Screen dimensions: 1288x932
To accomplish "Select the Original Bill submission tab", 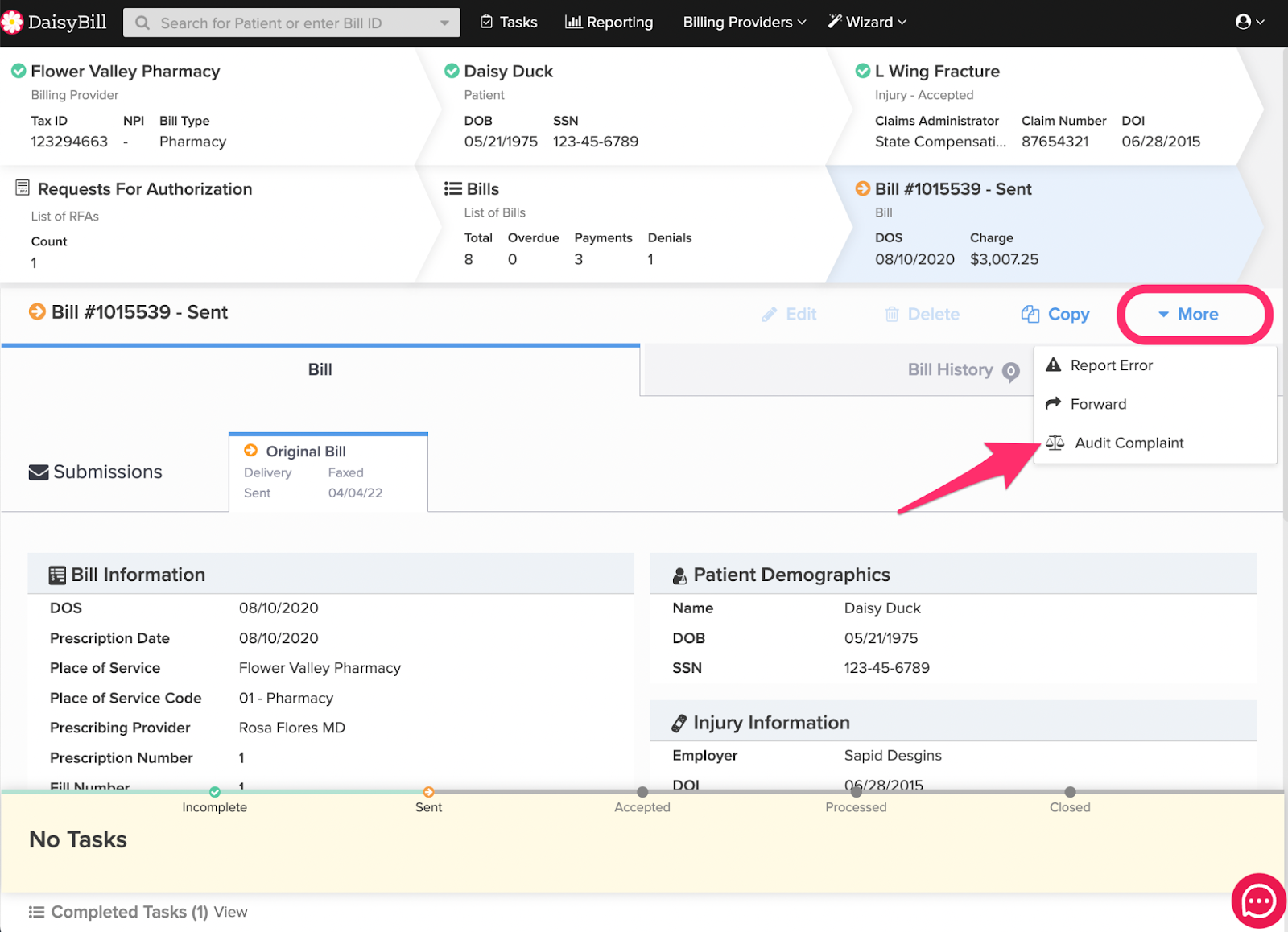I will [328, 472].
